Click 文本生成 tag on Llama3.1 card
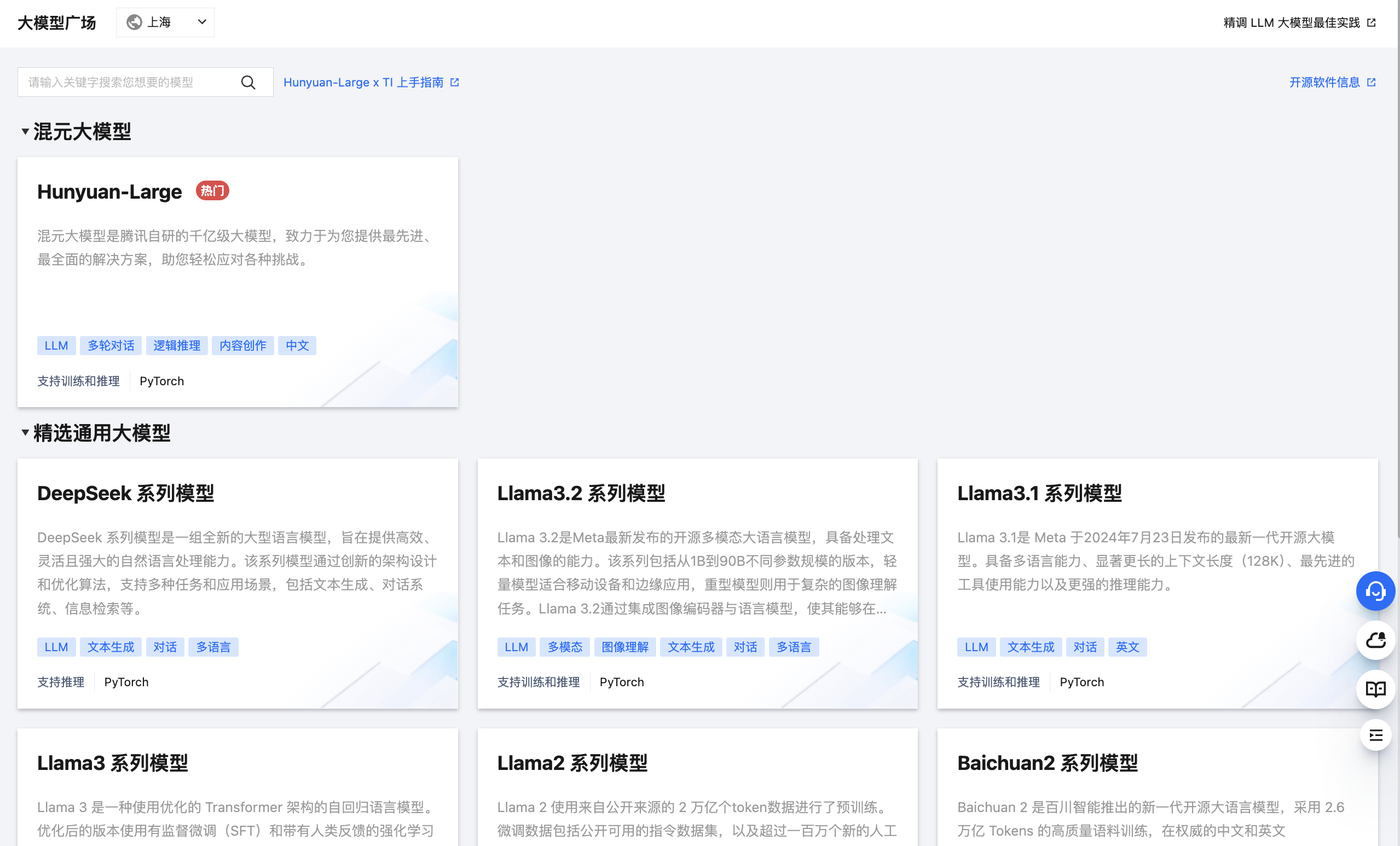The image size is (1400, 846). click(x=1031, y=647)
